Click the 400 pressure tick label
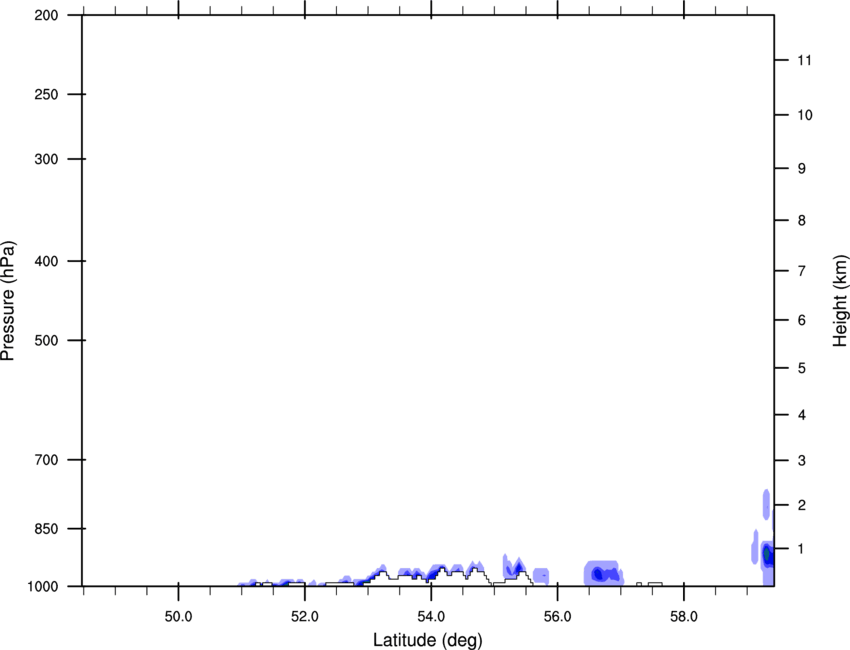This screenshot has width=850, height=650. pyautogui.click(x=46, y=261)
